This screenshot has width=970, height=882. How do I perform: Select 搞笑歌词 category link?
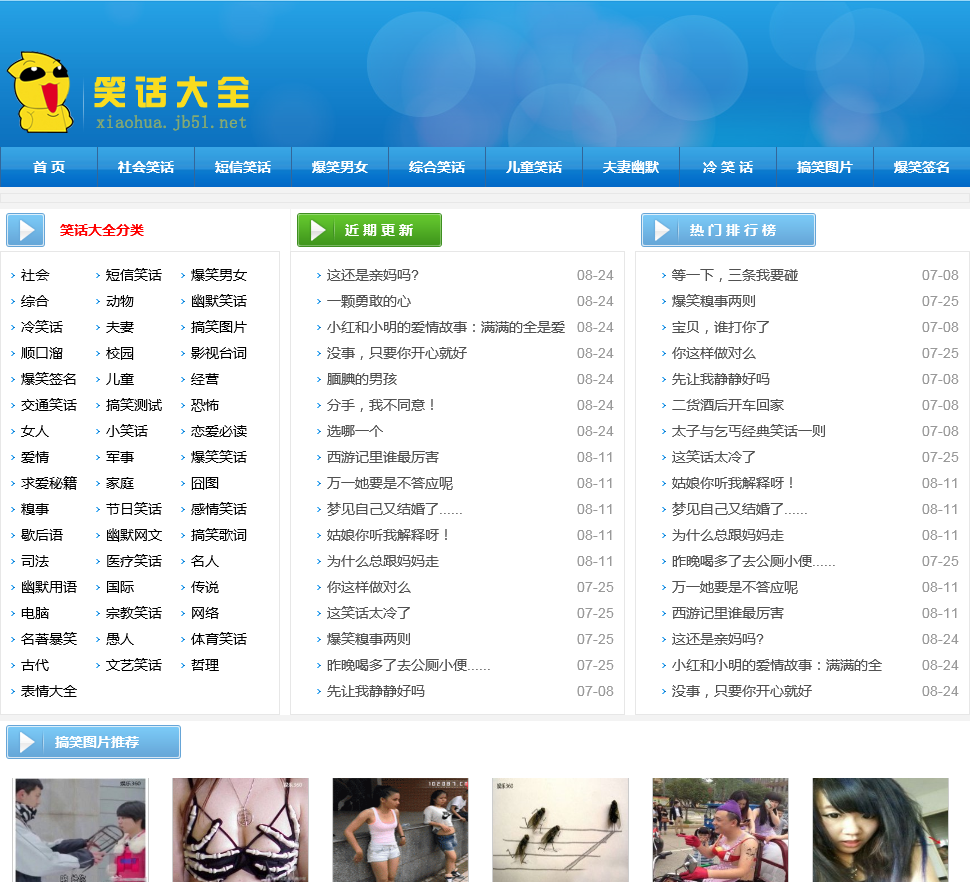click(x=219, y=535)
